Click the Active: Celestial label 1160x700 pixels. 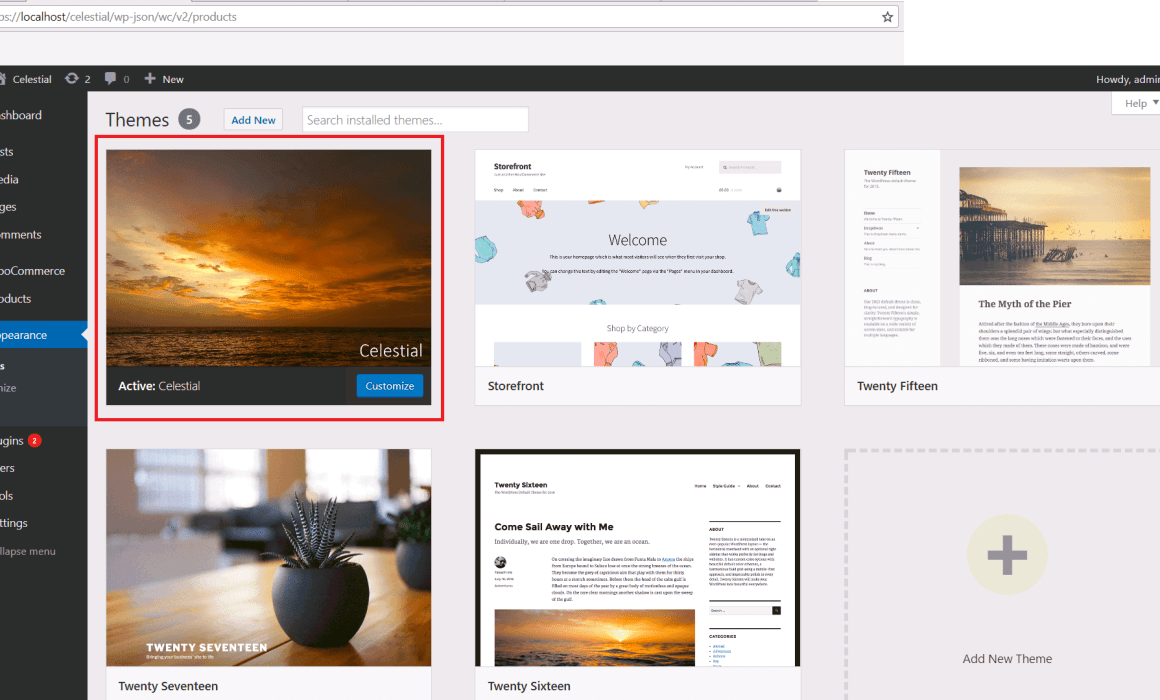coord(159,386)
